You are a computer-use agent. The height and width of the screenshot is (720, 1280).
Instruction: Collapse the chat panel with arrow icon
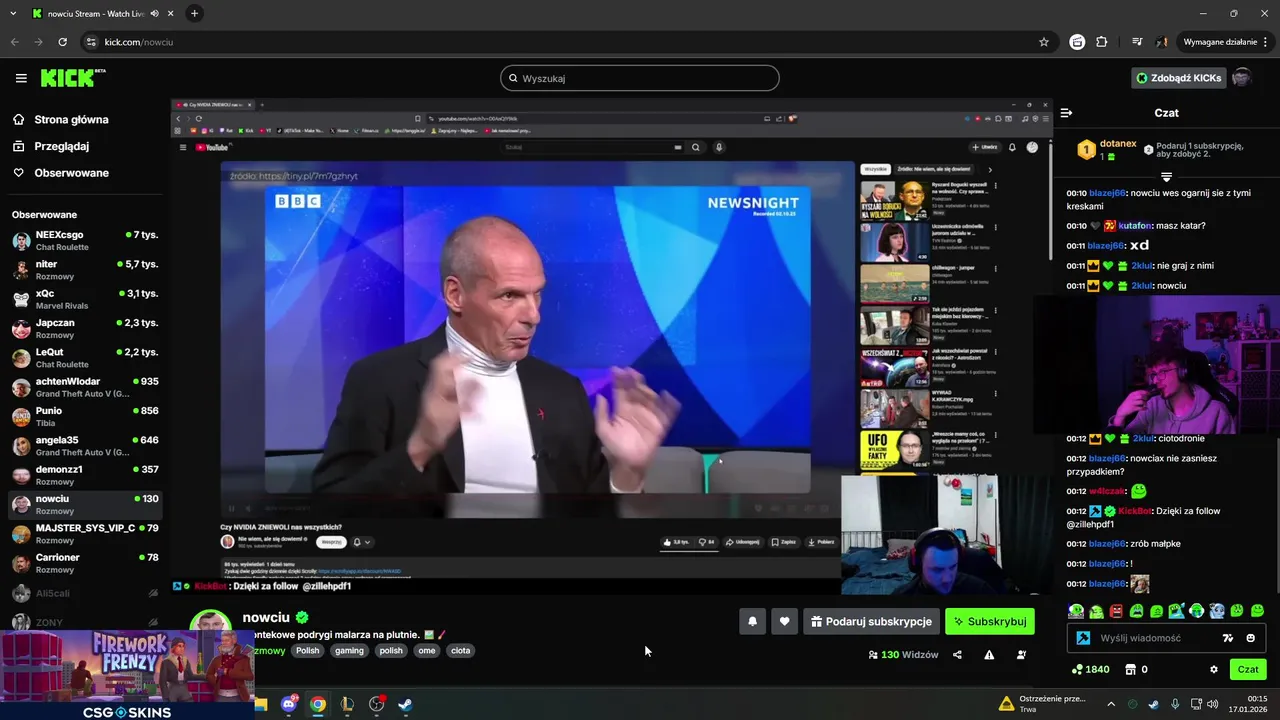(1066, 113)
